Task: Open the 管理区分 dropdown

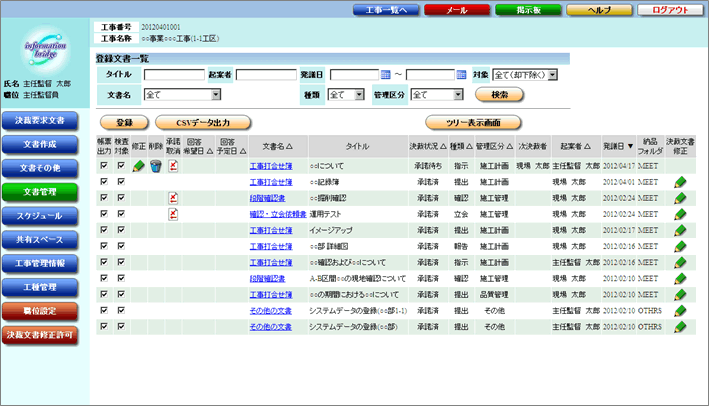Action: (436, 95)
